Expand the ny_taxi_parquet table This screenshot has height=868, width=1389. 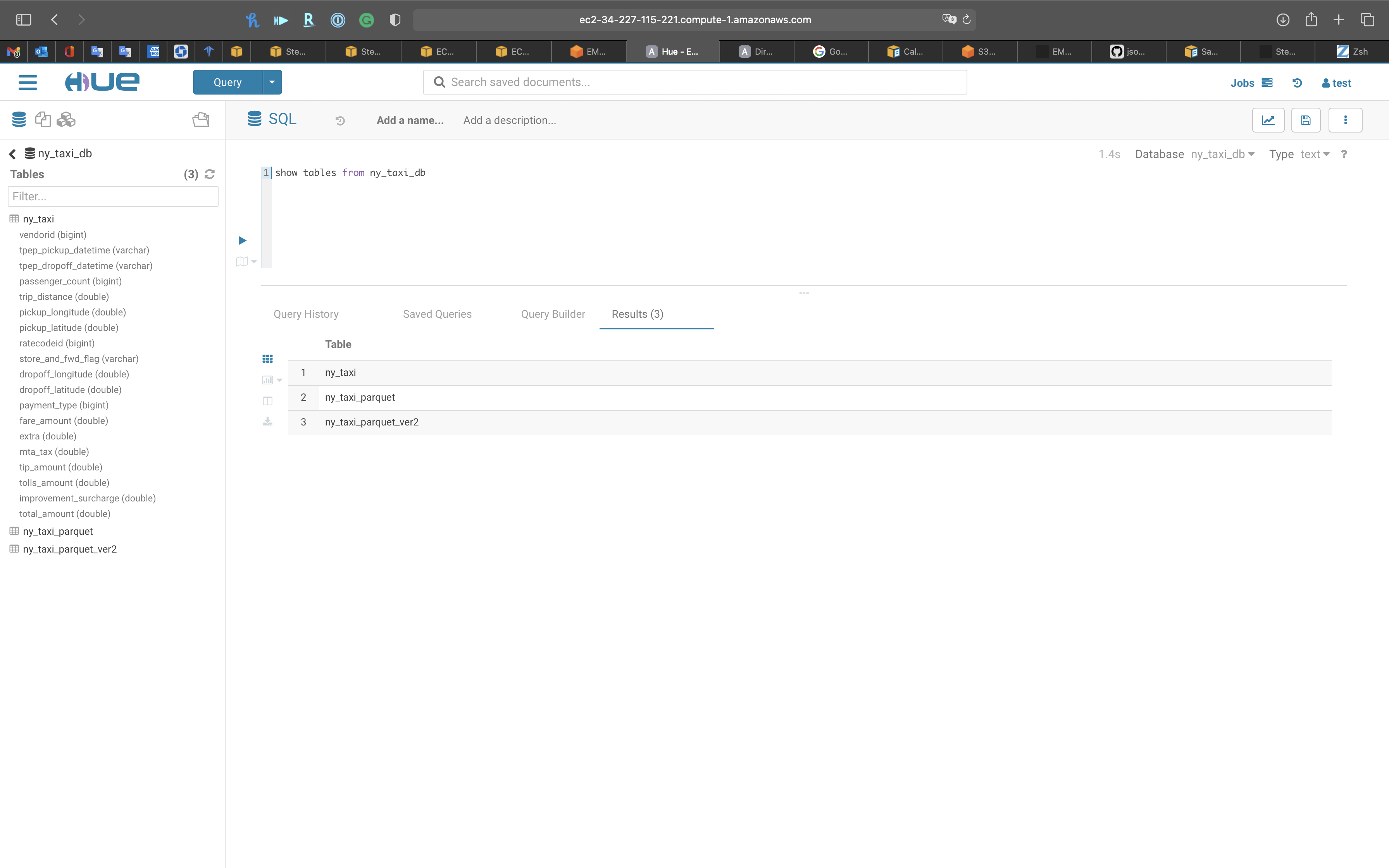(x=57, y=531)
